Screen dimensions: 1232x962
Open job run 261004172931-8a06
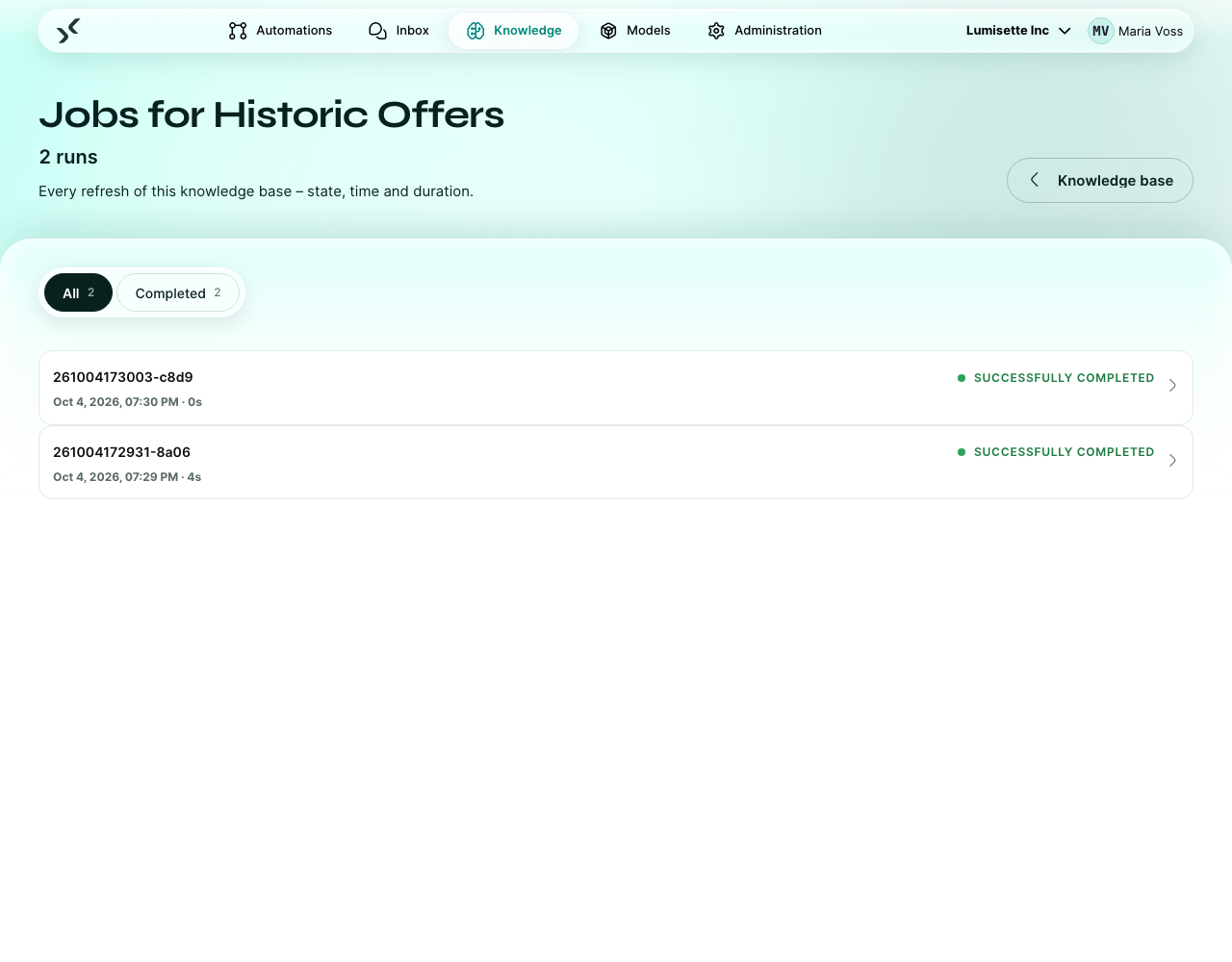point(616,463)
